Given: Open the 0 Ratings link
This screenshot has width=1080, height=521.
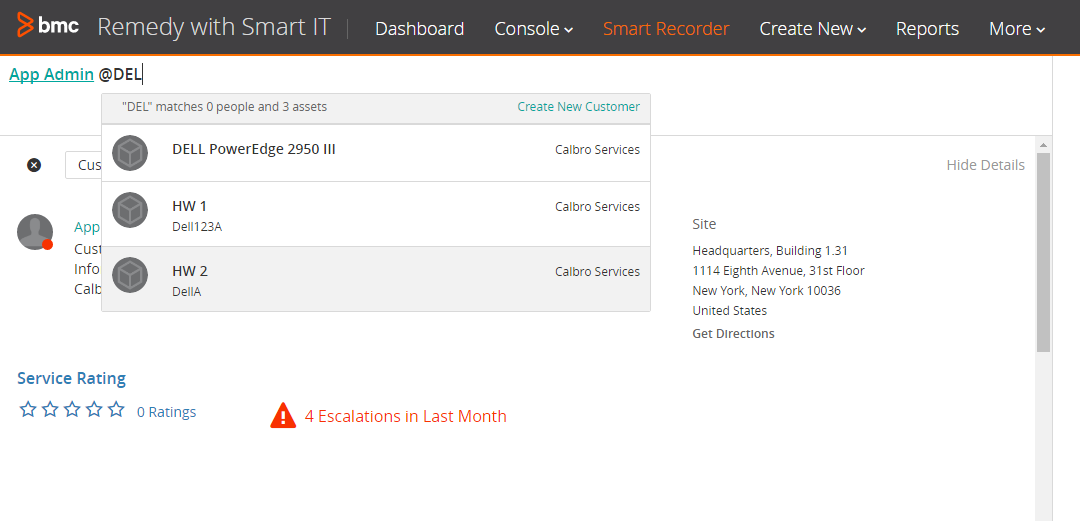Looking at the screenshot, I should (x=166, y=412).
